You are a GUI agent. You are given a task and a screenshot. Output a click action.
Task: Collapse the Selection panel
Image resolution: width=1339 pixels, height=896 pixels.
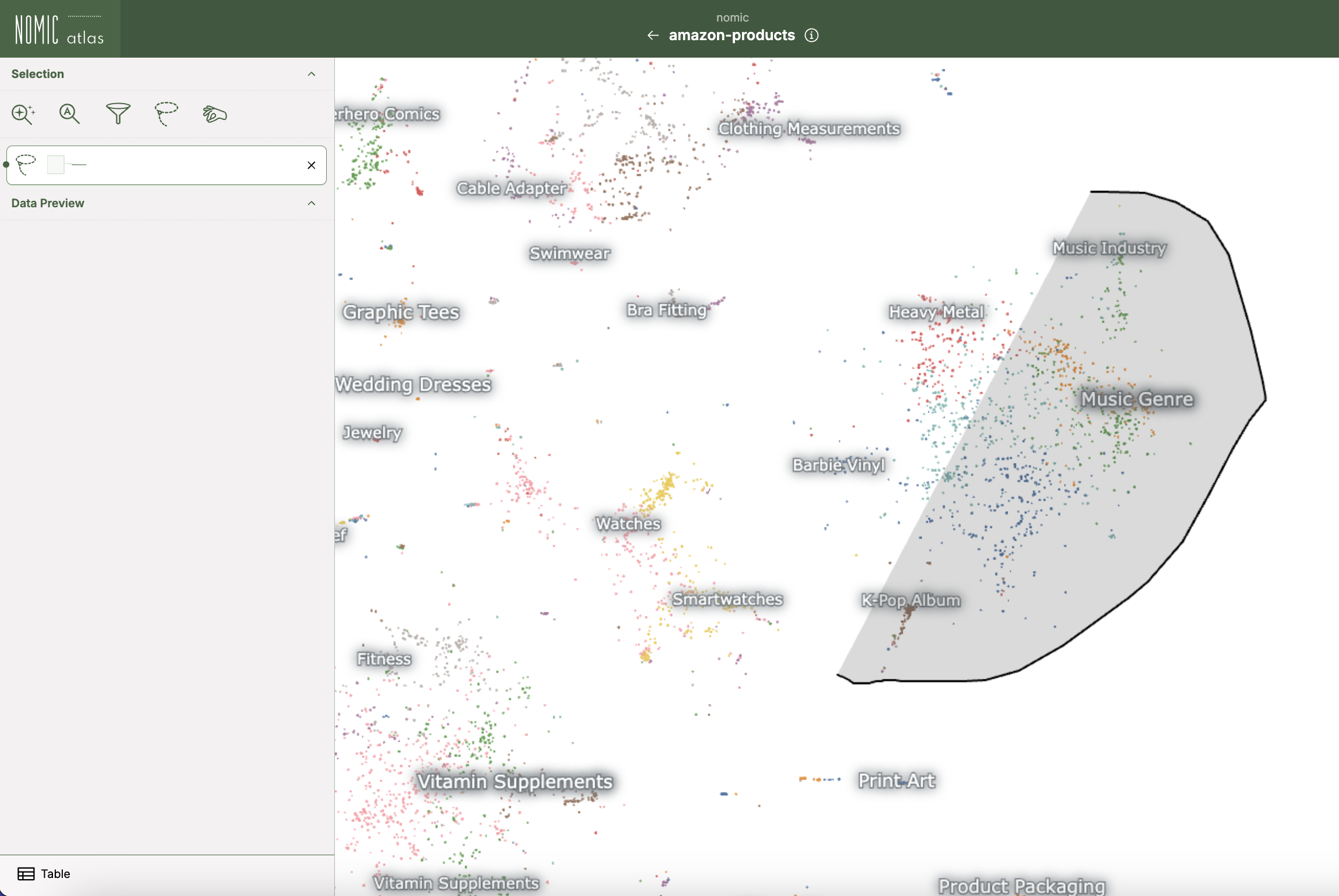(312, 74)
